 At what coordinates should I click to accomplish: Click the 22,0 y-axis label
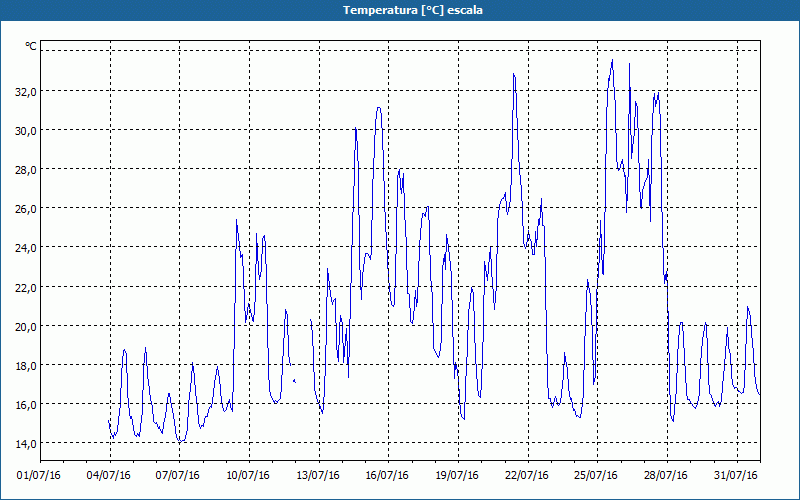(24, 287)
